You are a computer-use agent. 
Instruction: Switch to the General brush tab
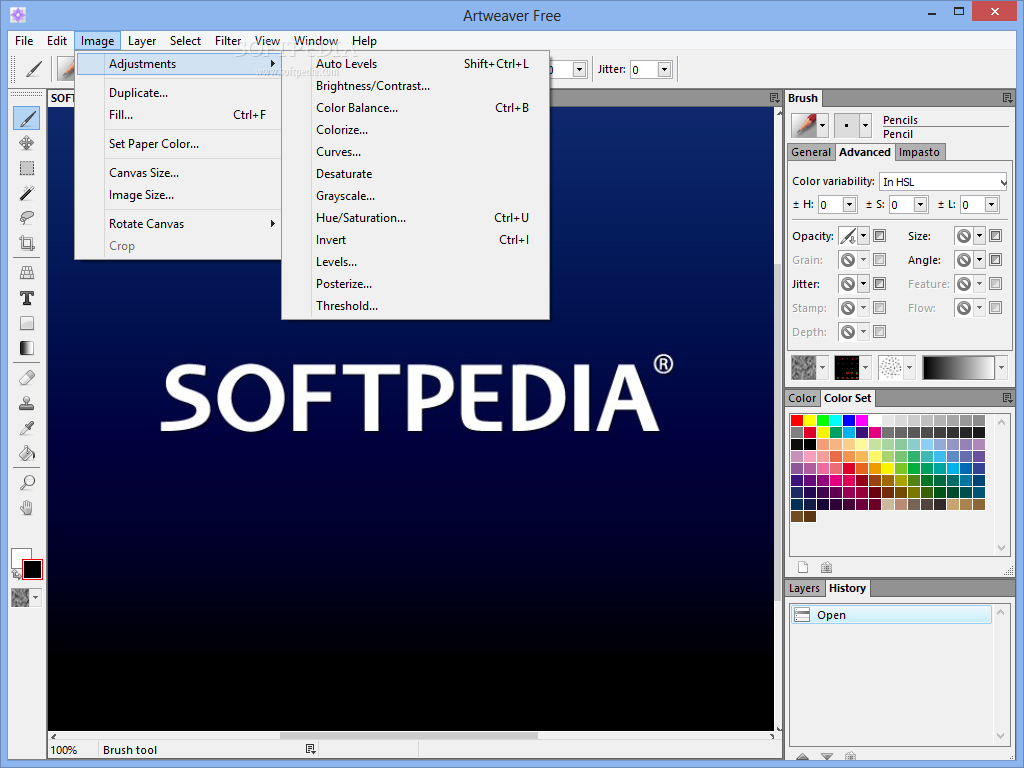click(x=811, y=152)
